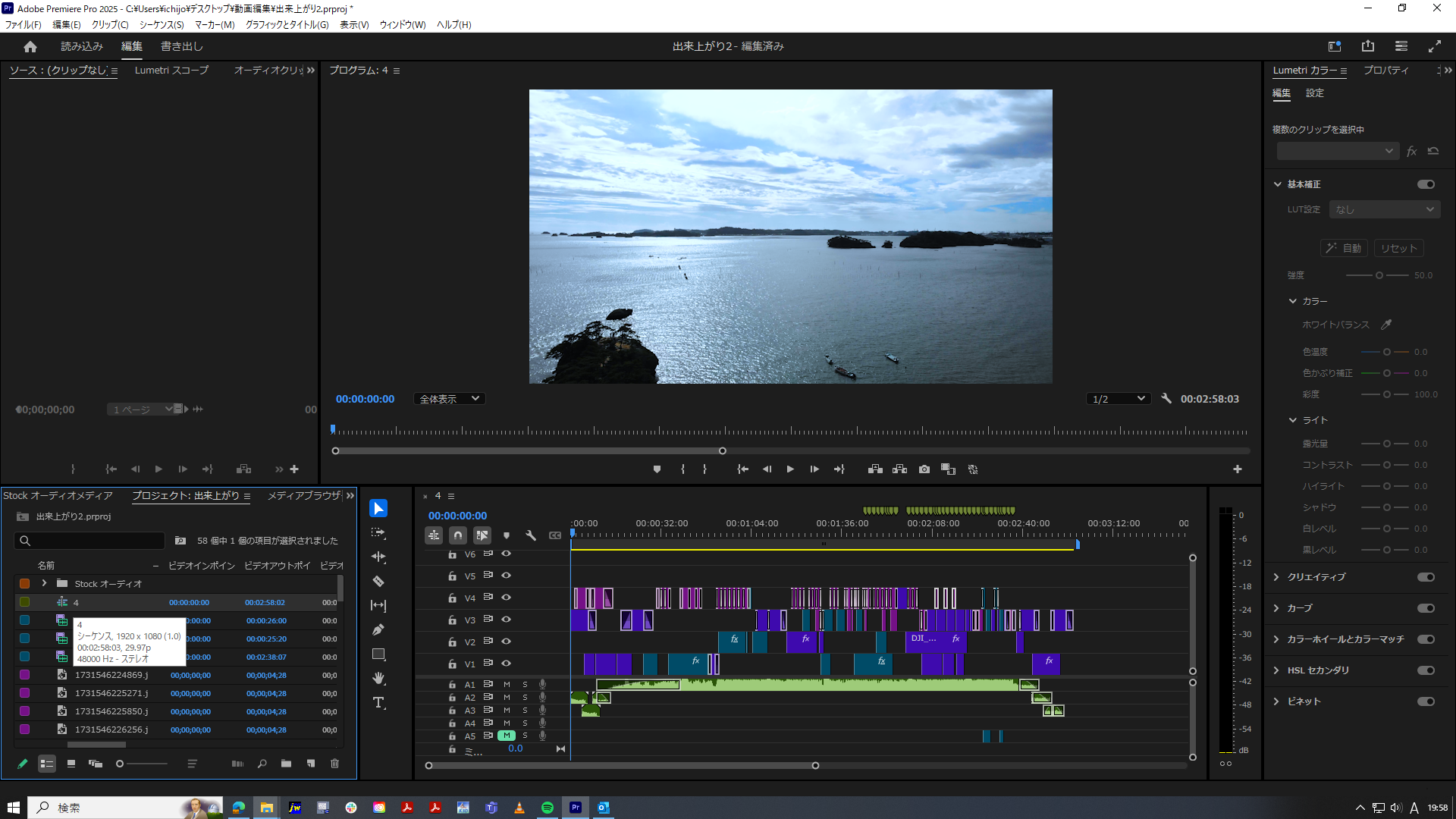Open the new bin folder icon in project panel

[x=286, y=764]
